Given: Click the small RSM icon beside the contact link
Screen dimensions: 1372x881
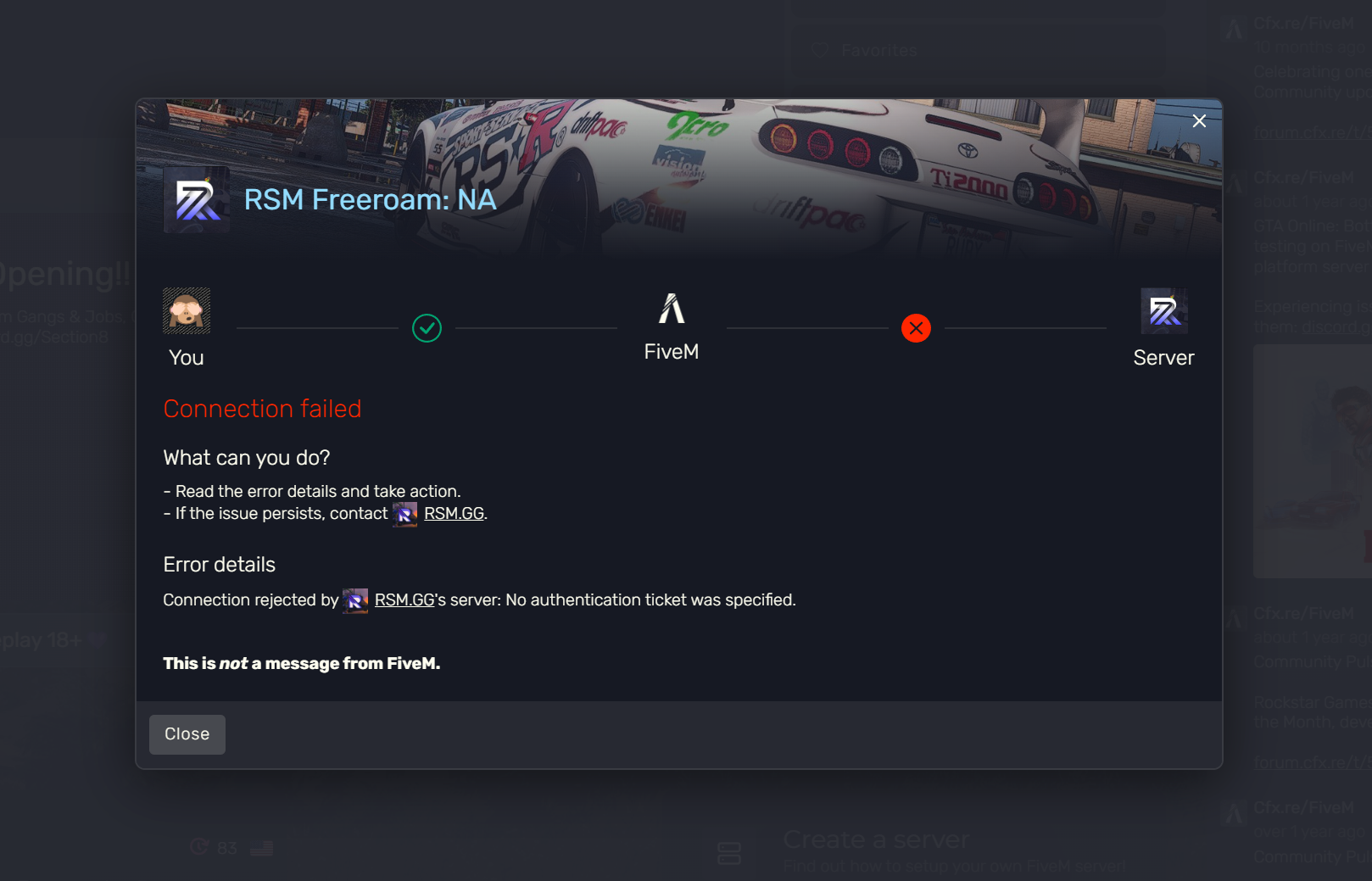Looking at the screenshot, I should [405, 515].
